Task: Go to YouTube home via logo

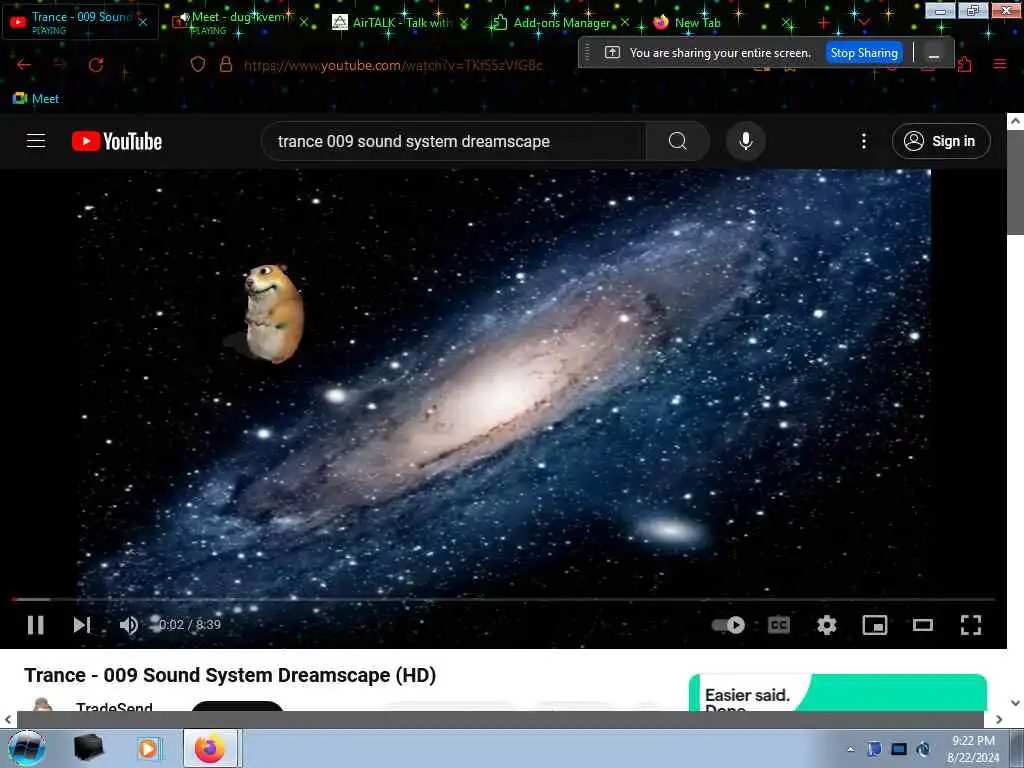Action: pos(117,141)
